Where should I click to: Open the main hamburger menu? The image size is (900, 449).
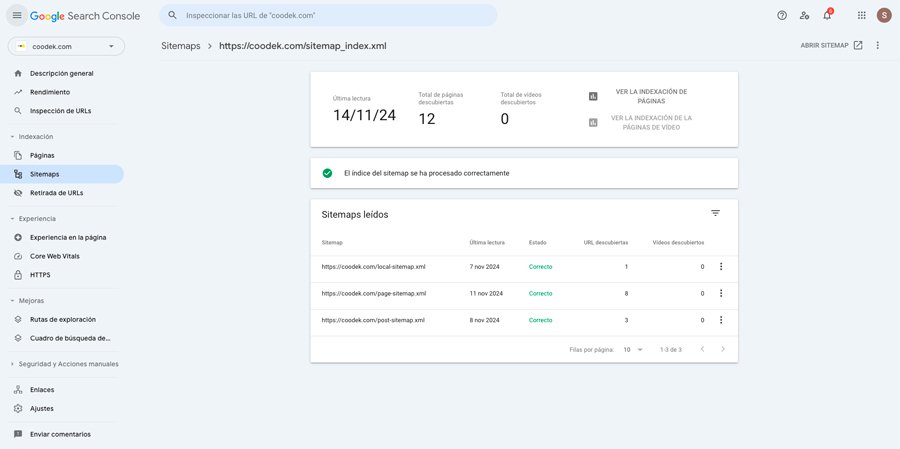click(x=17, y=16)
